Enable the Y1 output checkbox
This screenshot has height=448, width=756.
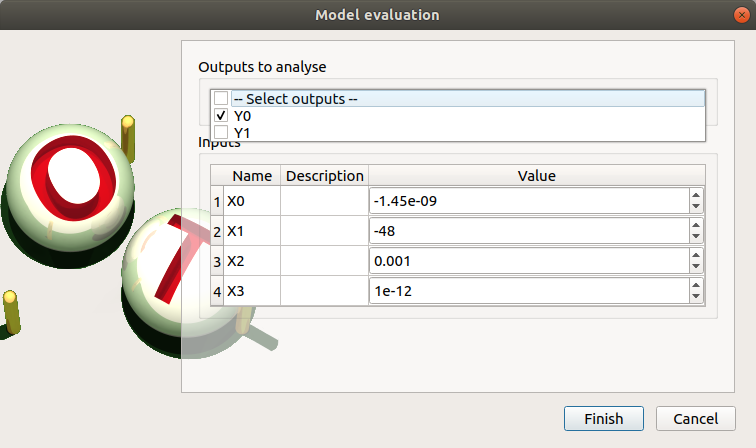point(221,131)
